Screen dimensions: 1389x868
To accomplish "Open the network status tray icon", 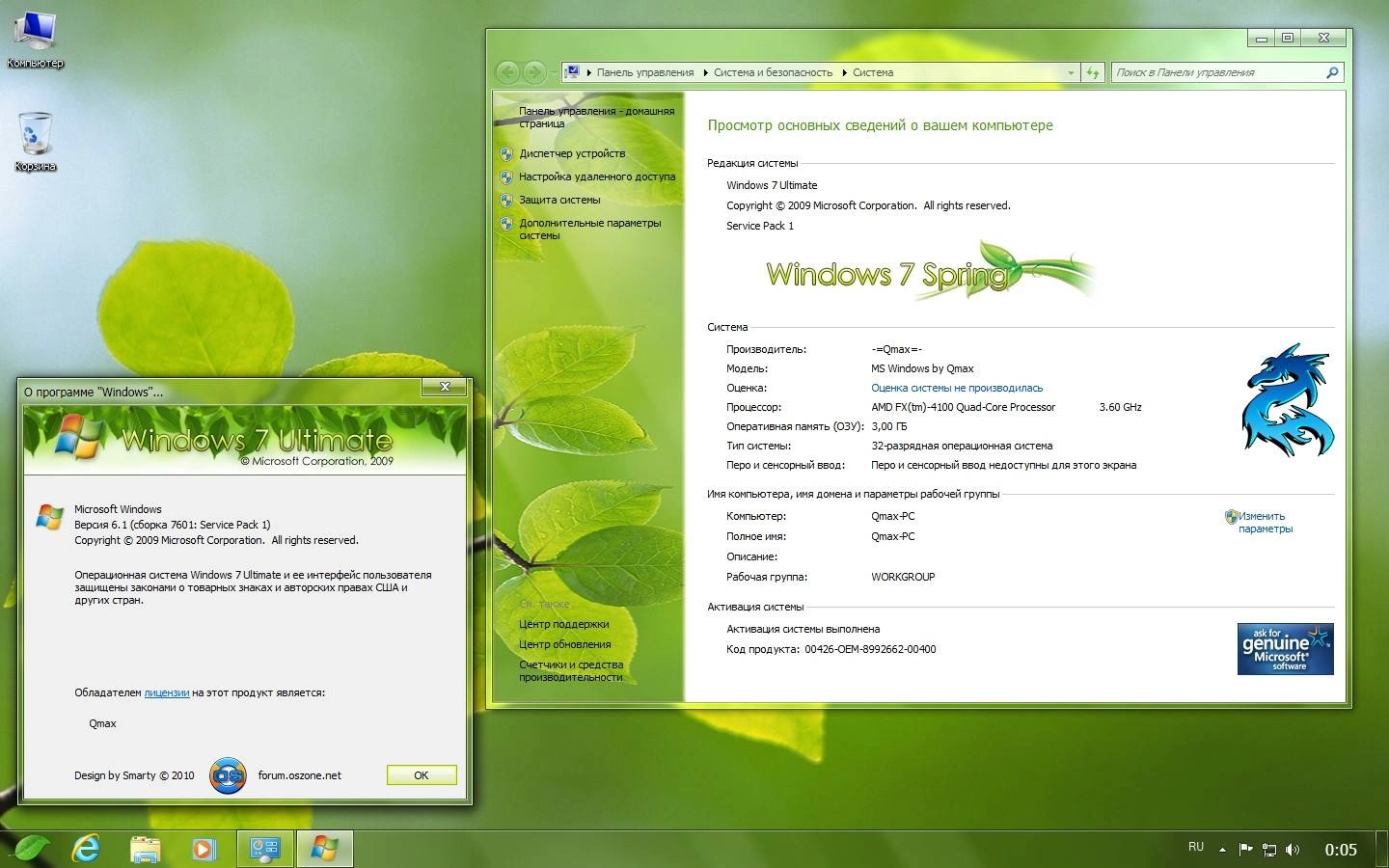I will coord(1268,850).
